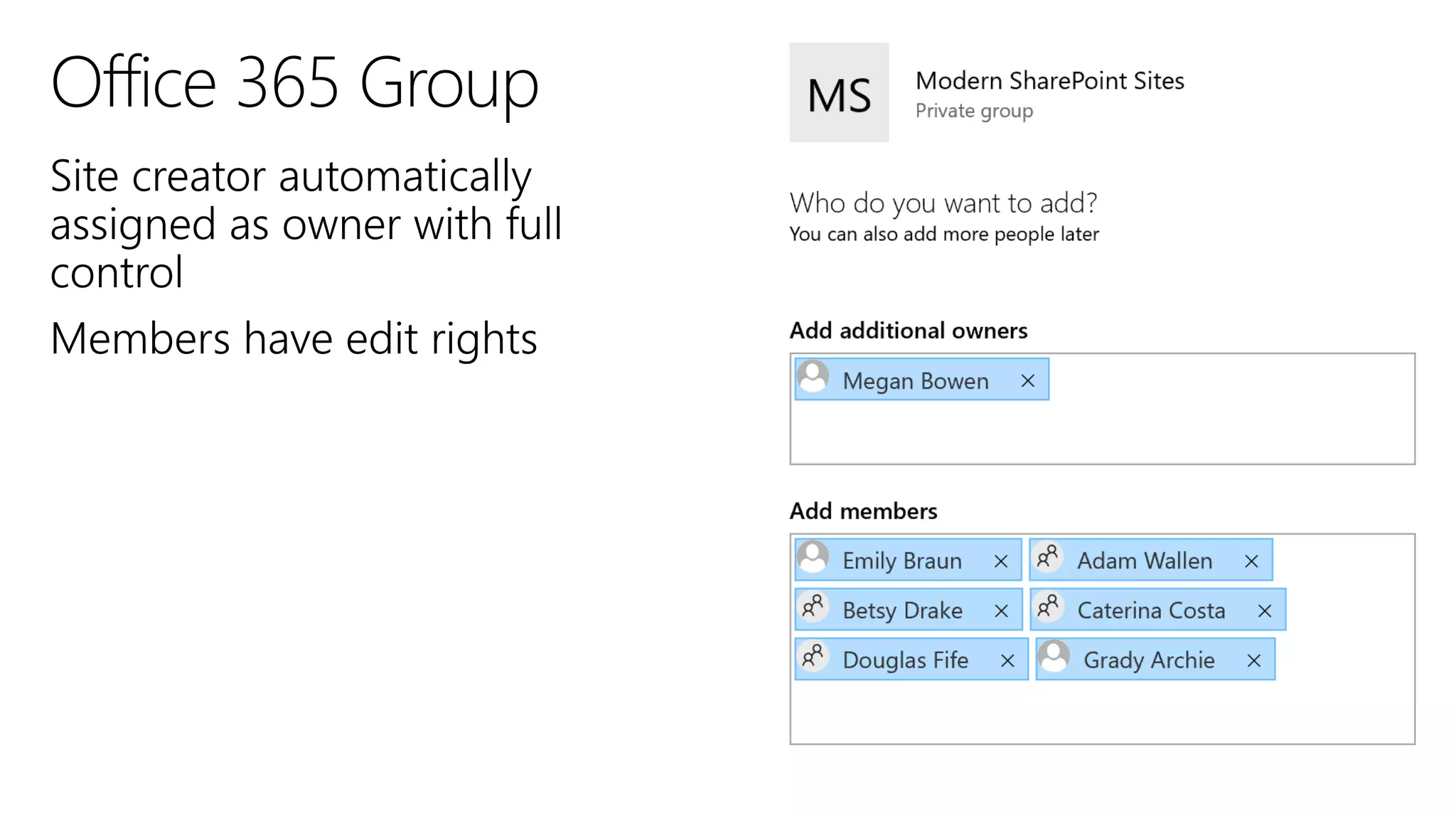Click Emily Braun's avatar icon
This screenshot has width=1456, height=819.
pos(813,557)
